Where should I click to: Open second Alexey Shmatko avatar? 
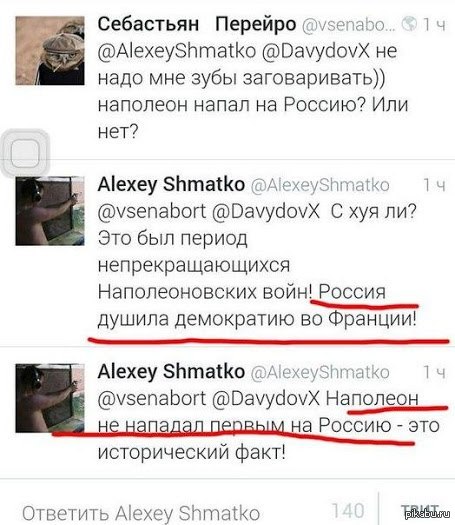pos(50,398)
